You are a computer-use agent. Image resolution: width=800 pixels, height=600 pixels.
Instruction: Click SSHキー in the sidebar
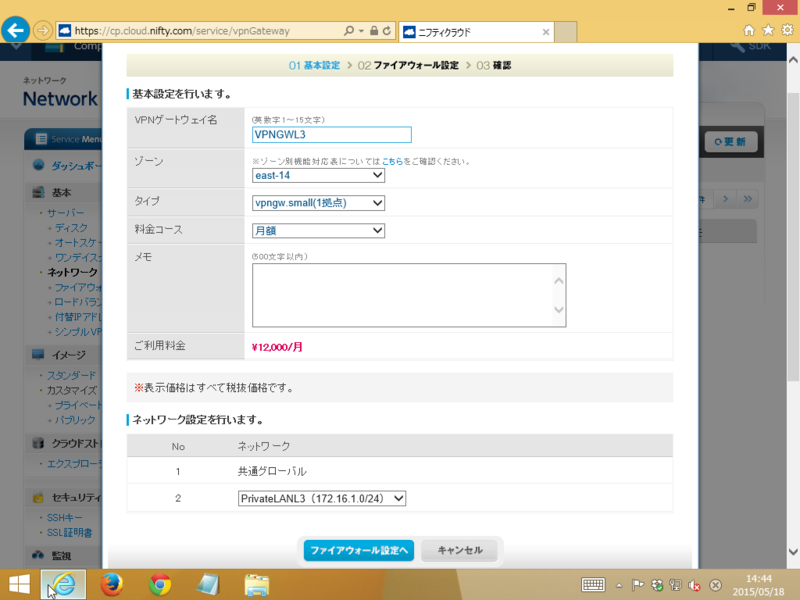(64, 517)
